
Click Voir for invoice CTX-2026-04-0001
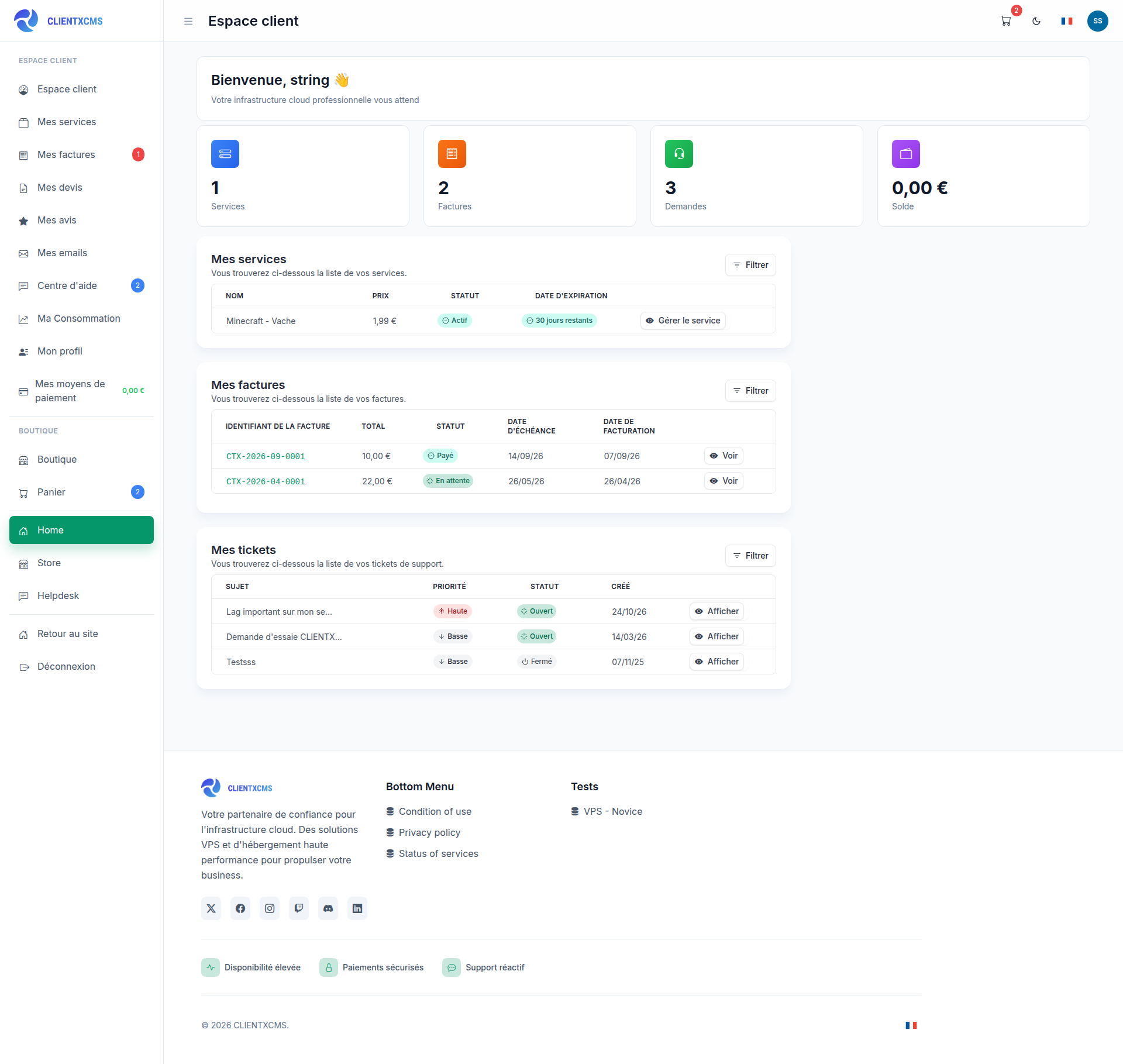coord(724,481)
